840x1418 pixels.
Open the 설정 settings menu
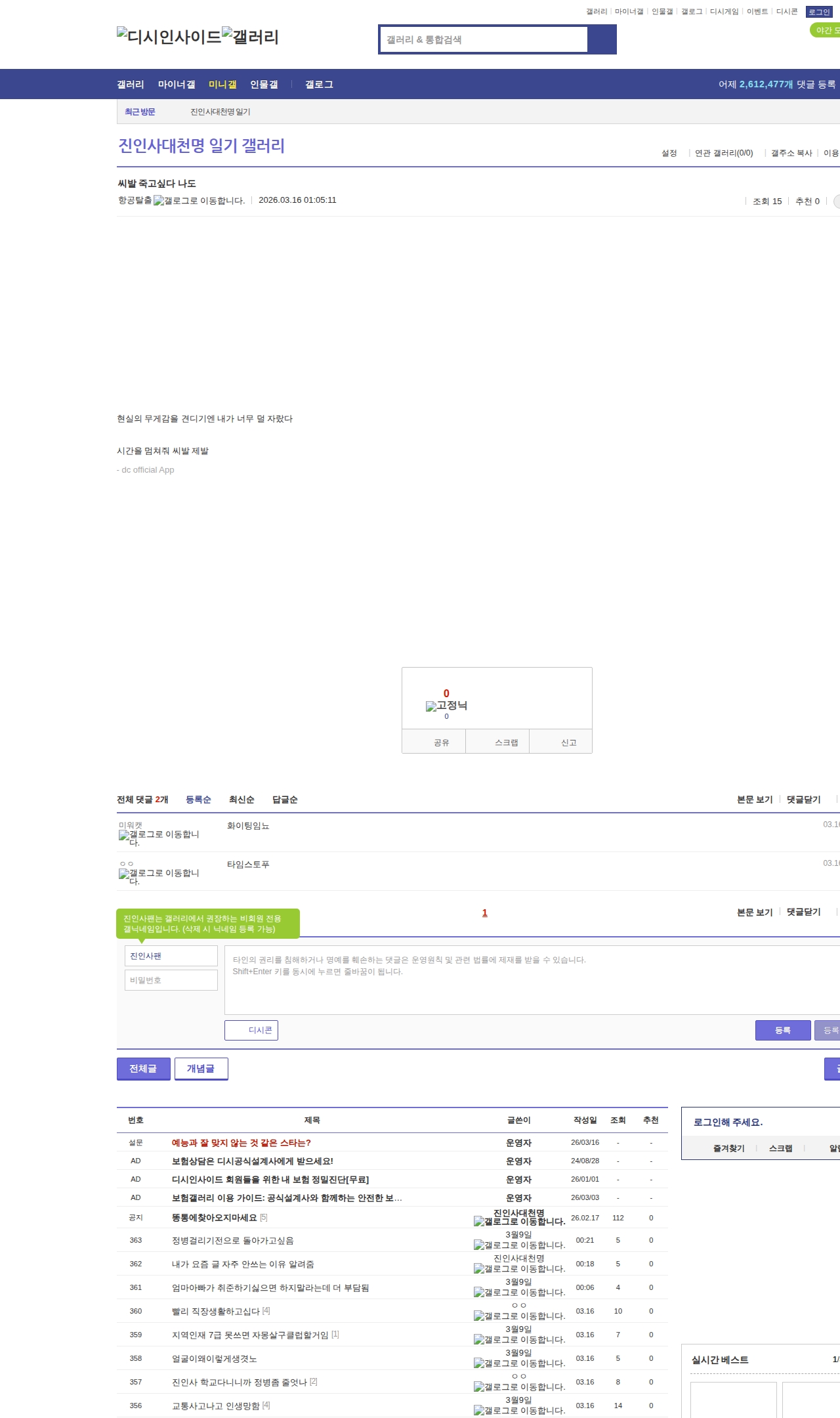(669, 153)
